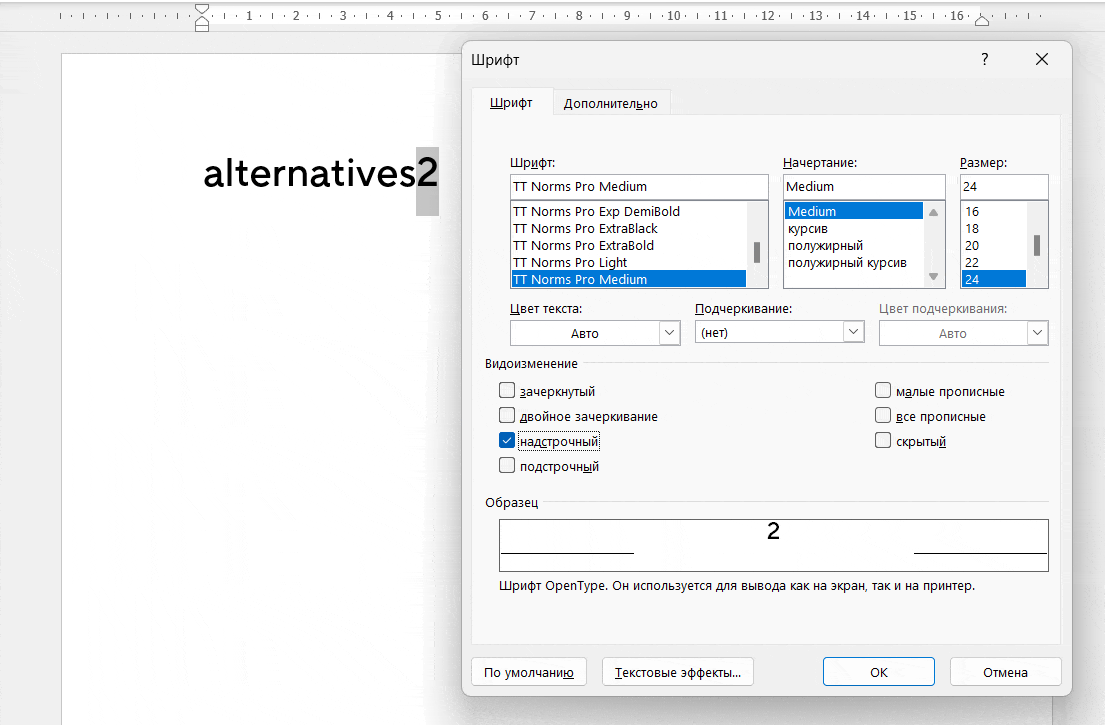The width and height of the screenshot is (1105, 725).
Task: Toggle the подстрочный checkbox
Action: (x=507, y=466)
